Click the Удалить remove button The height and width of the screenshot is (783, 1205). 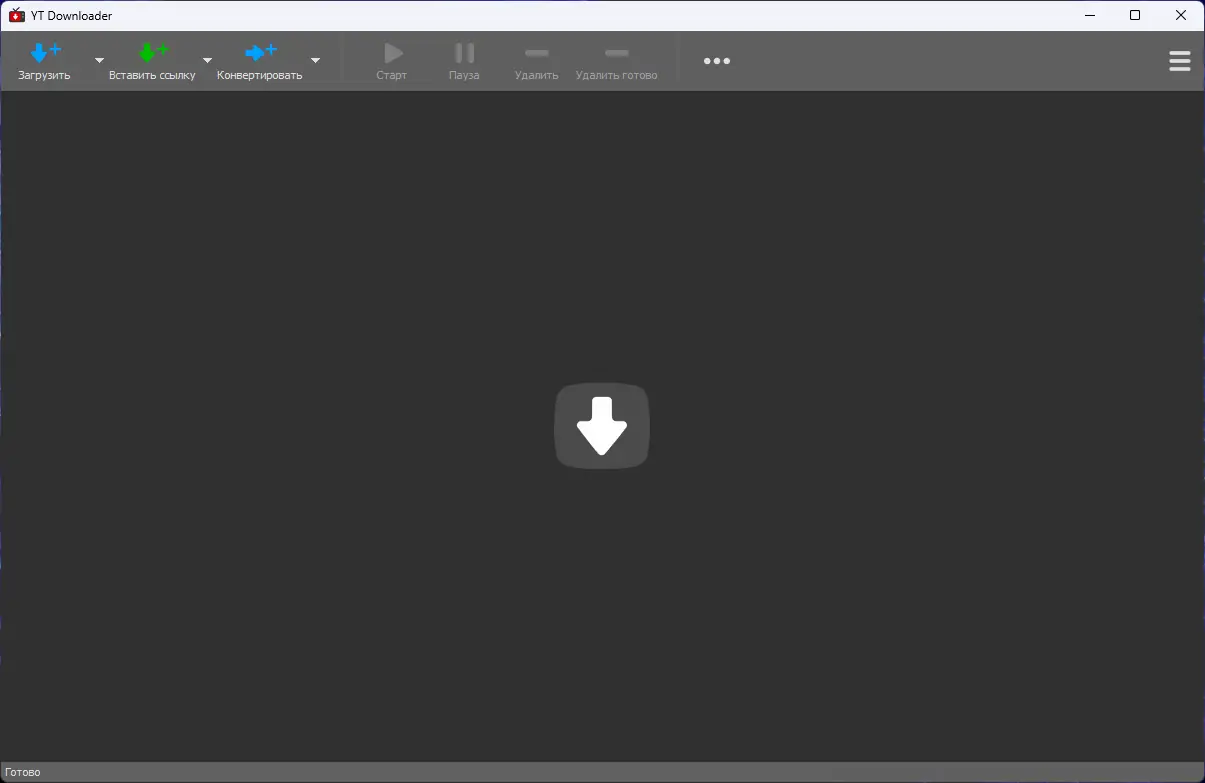tap(536, 61)
